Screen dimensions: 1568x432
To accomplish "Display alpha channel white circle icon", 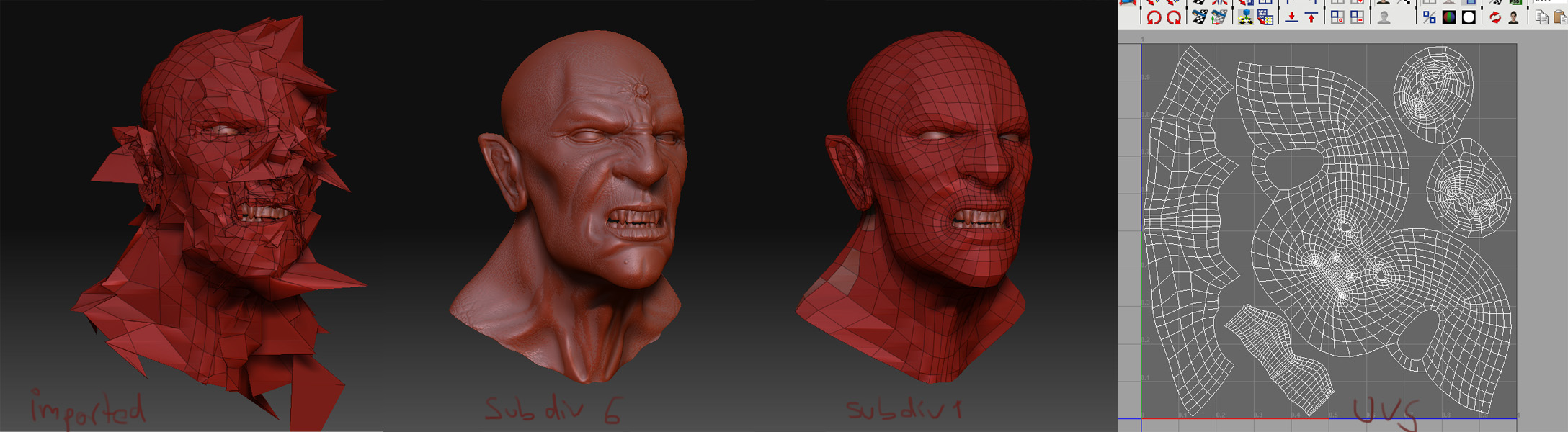I will [1469, 17].
